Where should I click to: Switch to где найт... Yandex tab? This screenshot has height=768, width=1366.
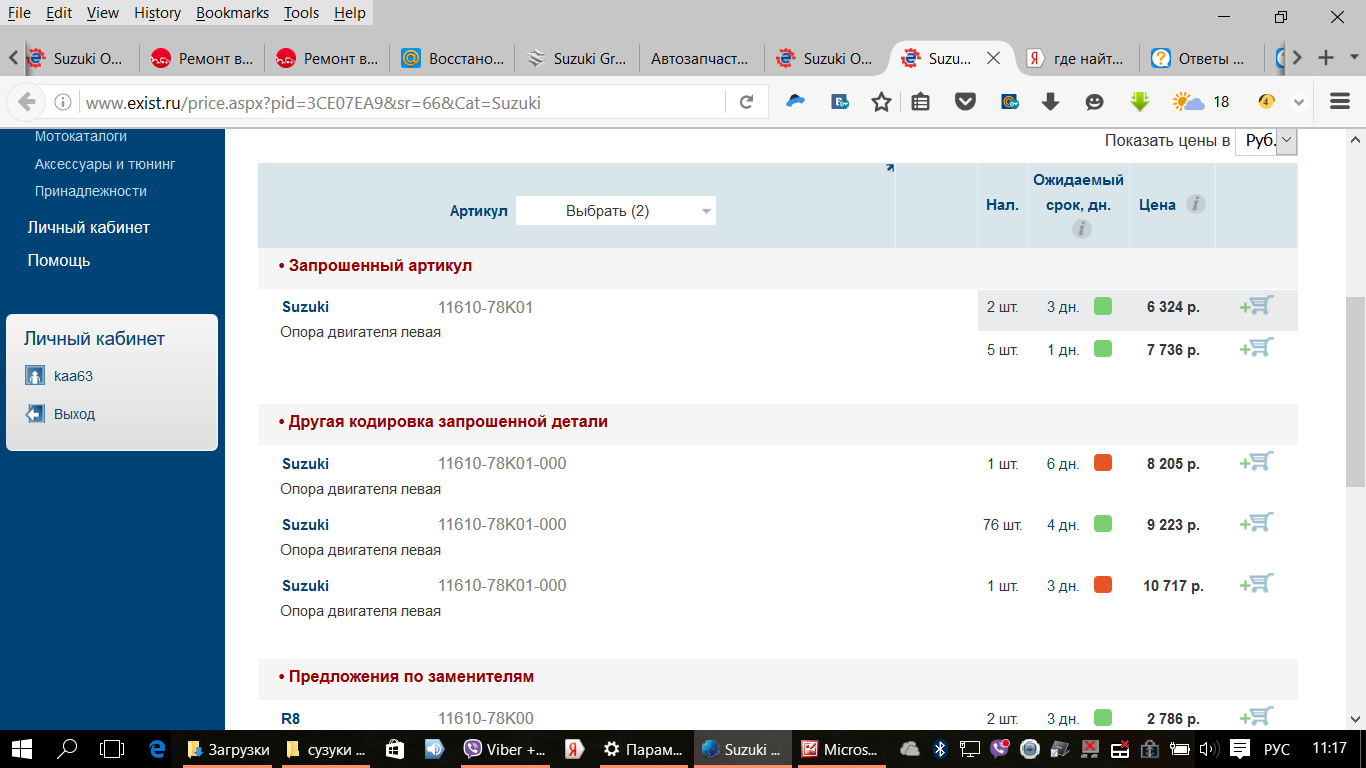tap(1078, 58)
